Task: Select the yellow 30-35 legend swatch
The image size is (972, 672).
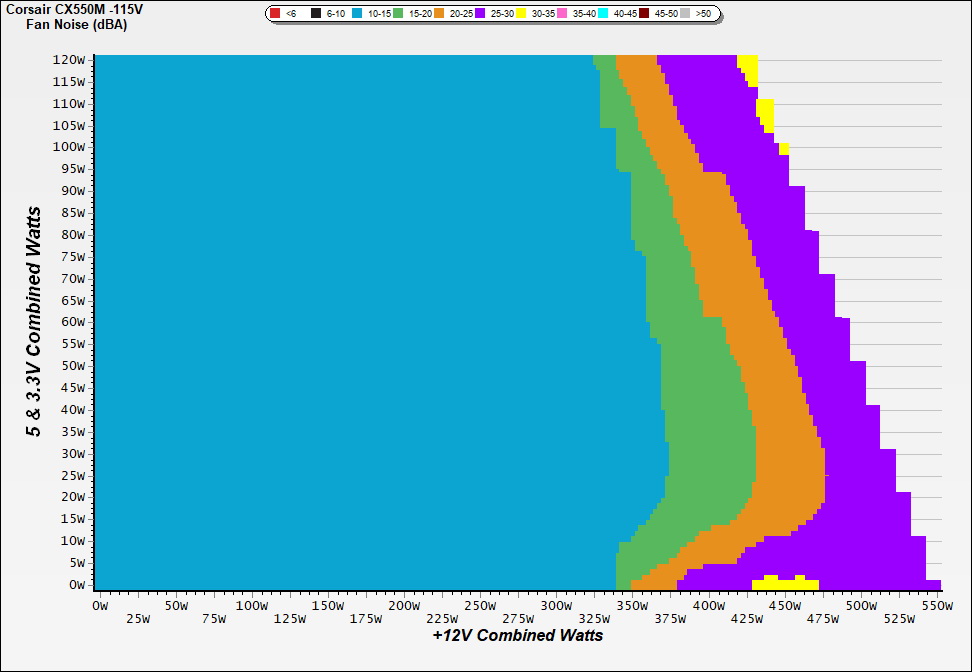Action: click(x=522, y=14)
